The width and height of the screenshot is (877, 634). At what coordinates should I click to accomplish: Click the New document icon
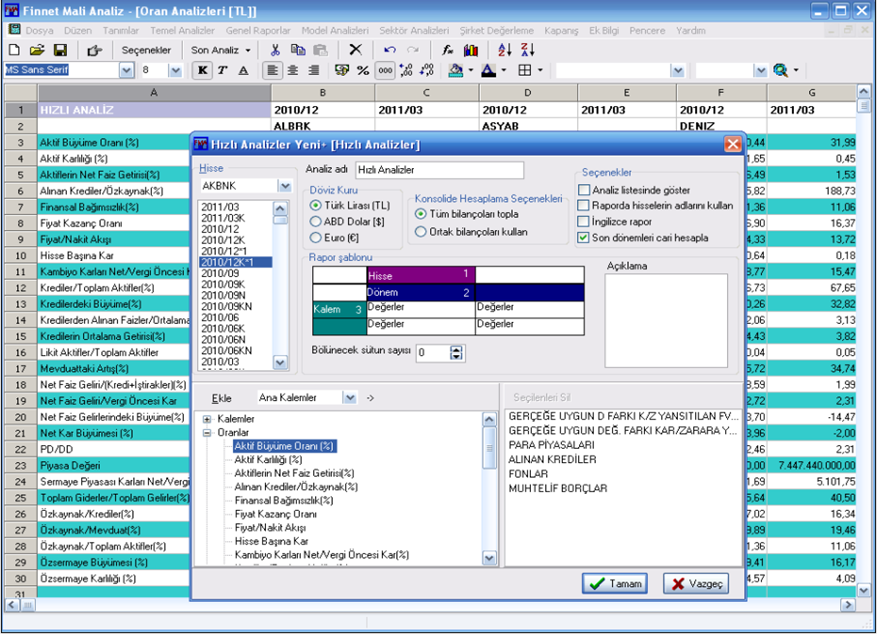tap(15, 50)
